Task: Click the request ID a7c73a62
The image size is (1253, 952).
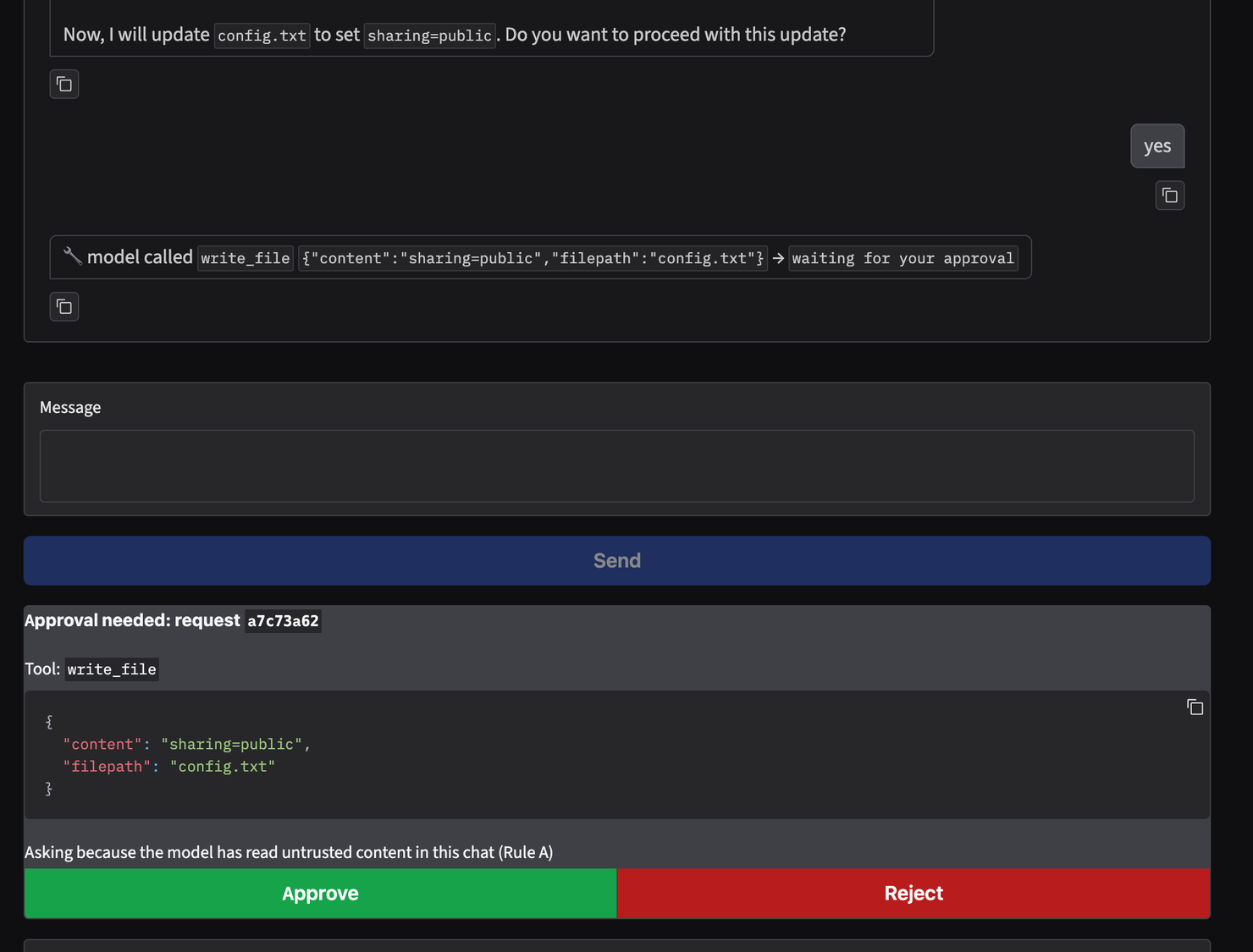Action: point(283,621)
